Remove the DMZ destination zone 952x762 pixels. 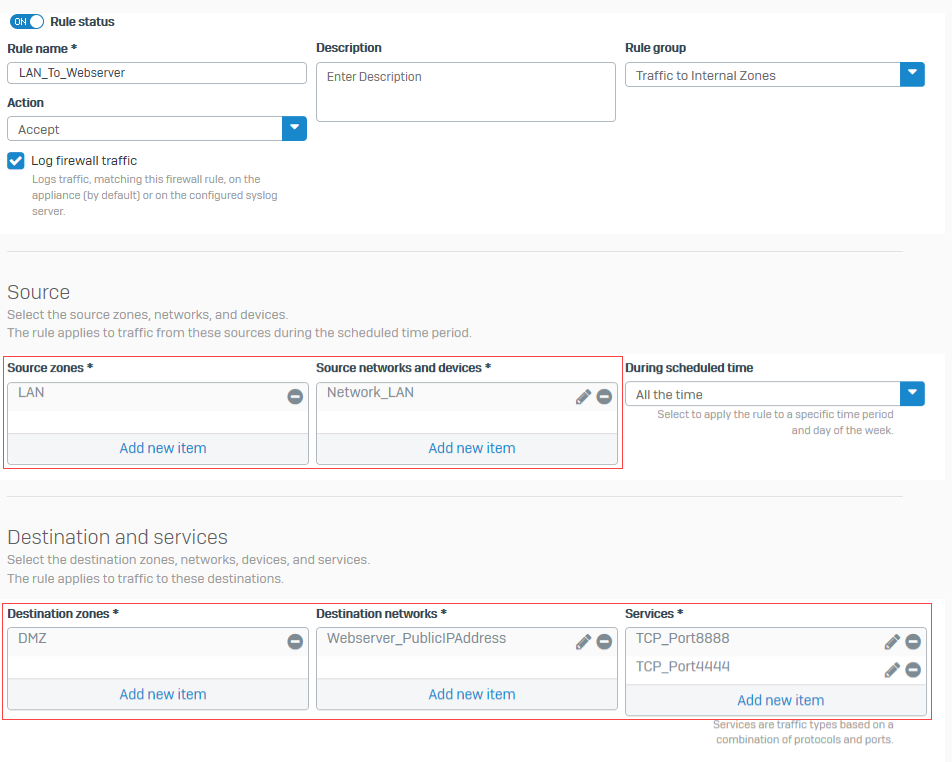294,641
